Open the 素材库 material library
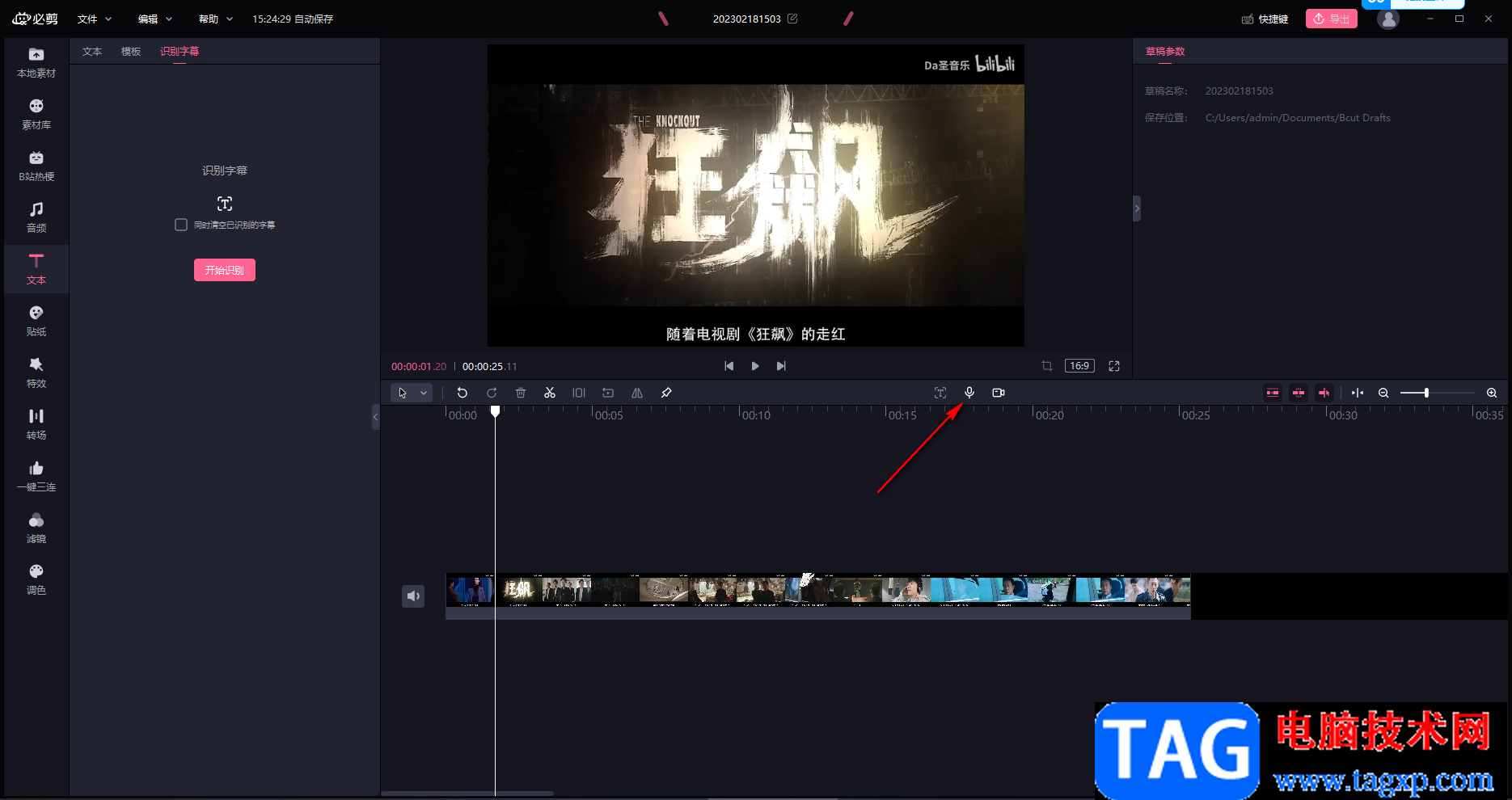The image size is (1512, 800). (36, 114)
